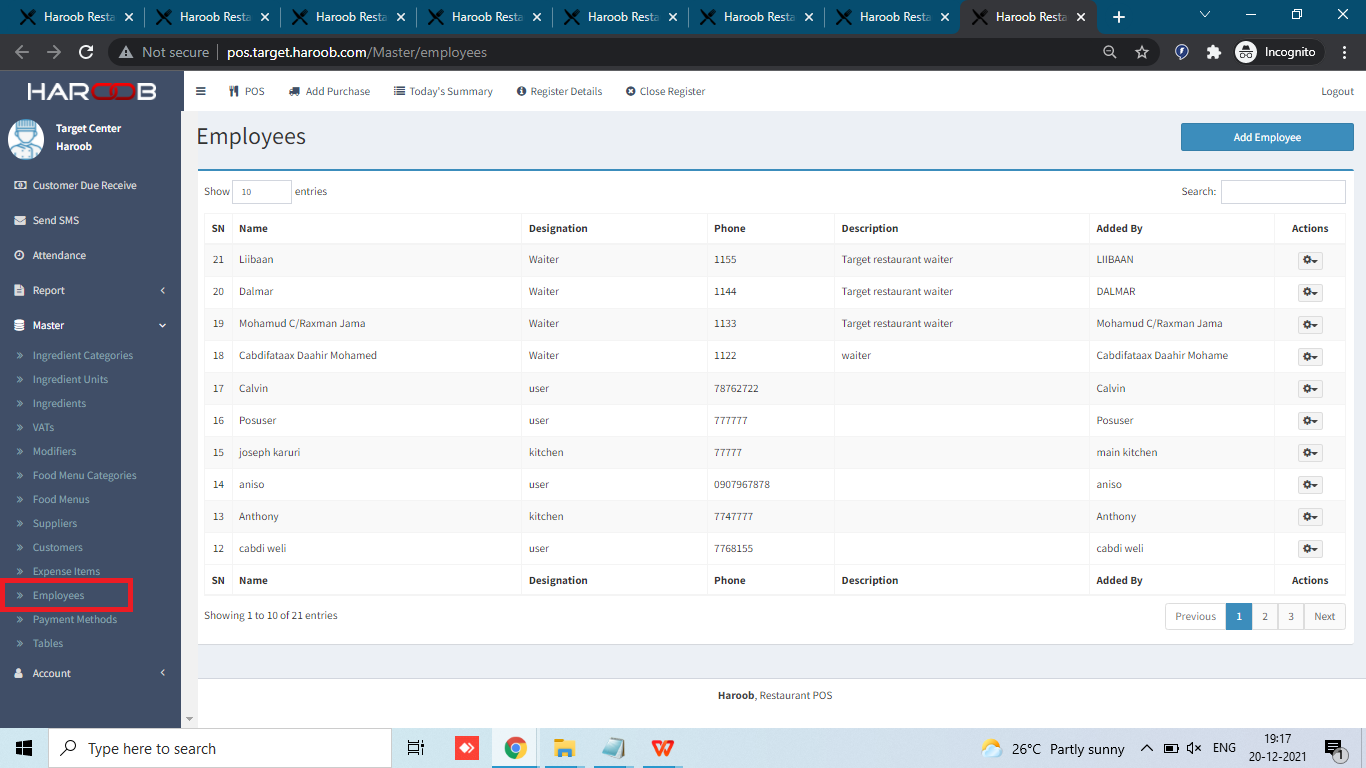Viewport: 1366px width, 768px height.
Task: Go to page 3 of employees
Action: coord(1291,616)
